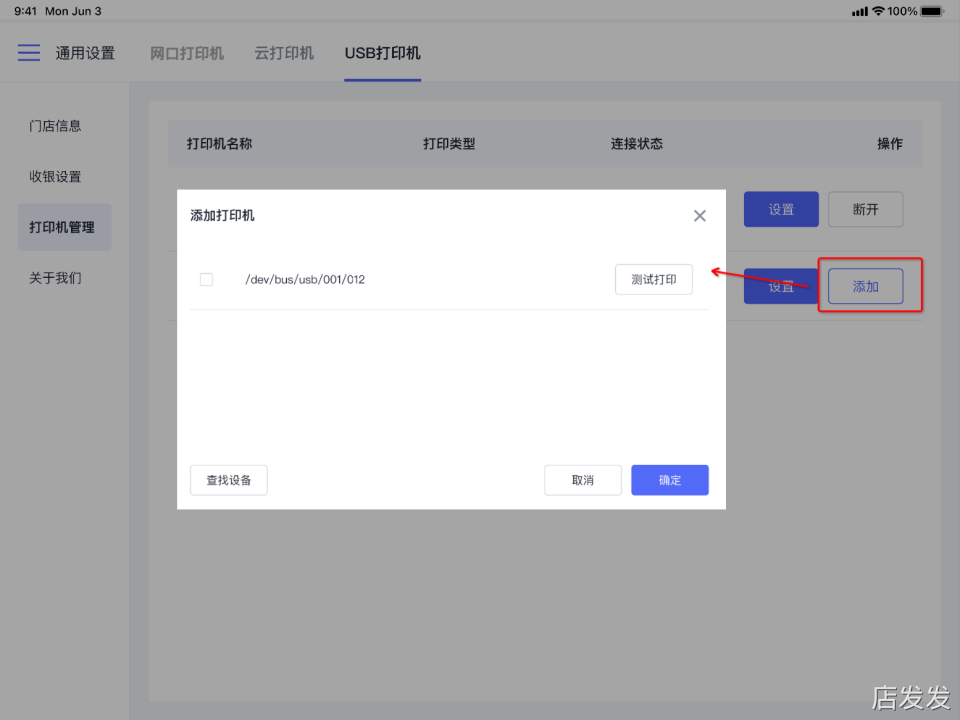960x720 pixels.
Task: Tick the /dev/bus/usb/001/012 checkbox
Action: [x=206, y=279]
